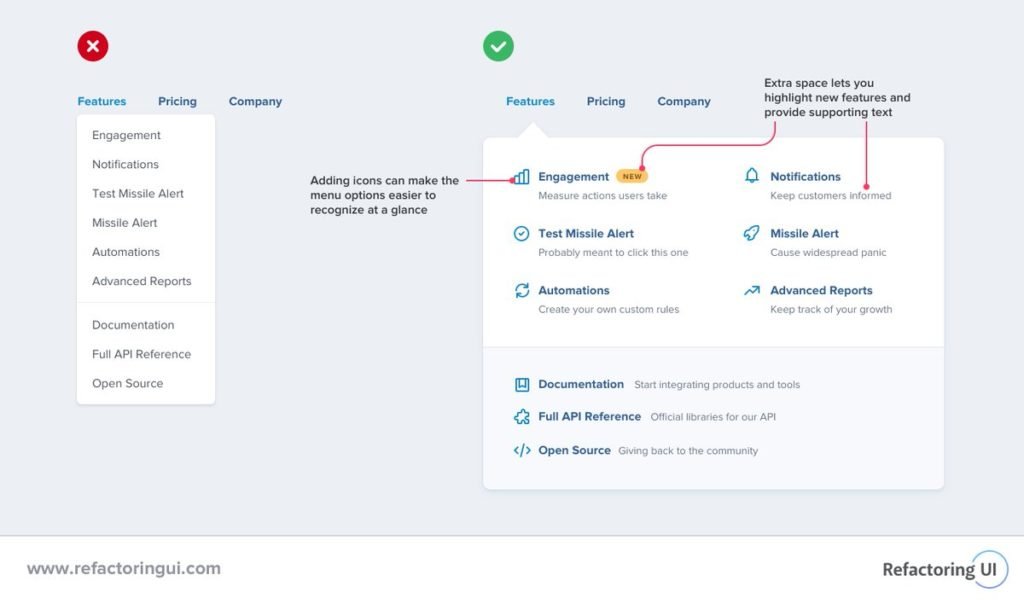Click the Open Source code brackets icon
The width and height of the screenshot is (1024, 604).
(x=522, y=451)
